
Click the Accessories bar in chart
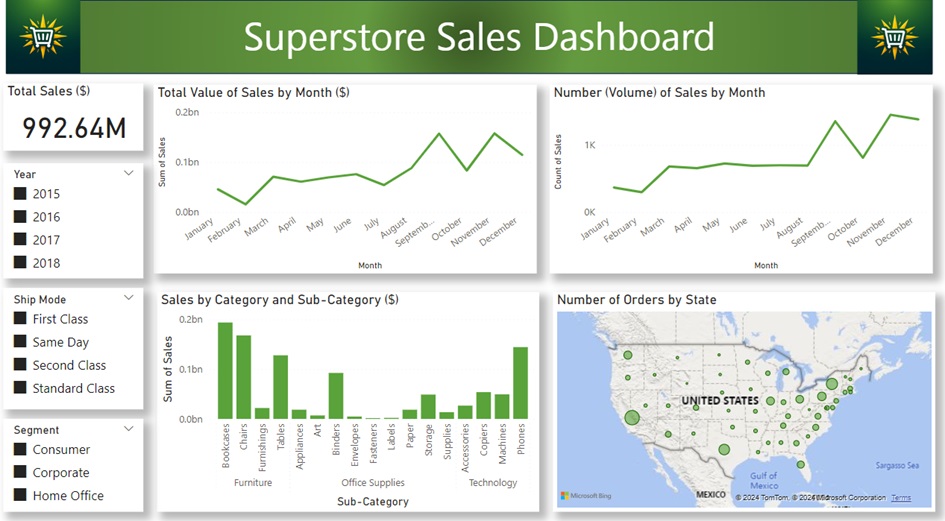point(465,412)
